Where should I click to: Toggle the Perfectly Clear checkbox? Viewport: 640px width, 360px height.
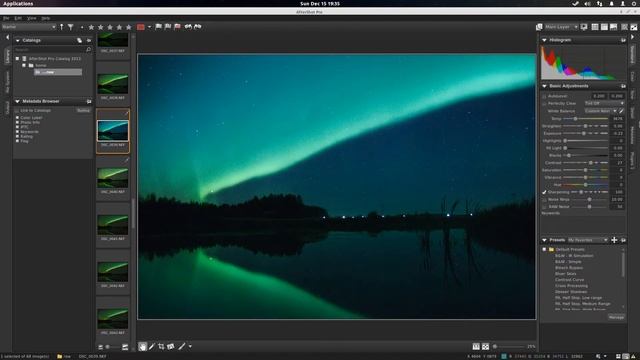(x=544, y=104)
